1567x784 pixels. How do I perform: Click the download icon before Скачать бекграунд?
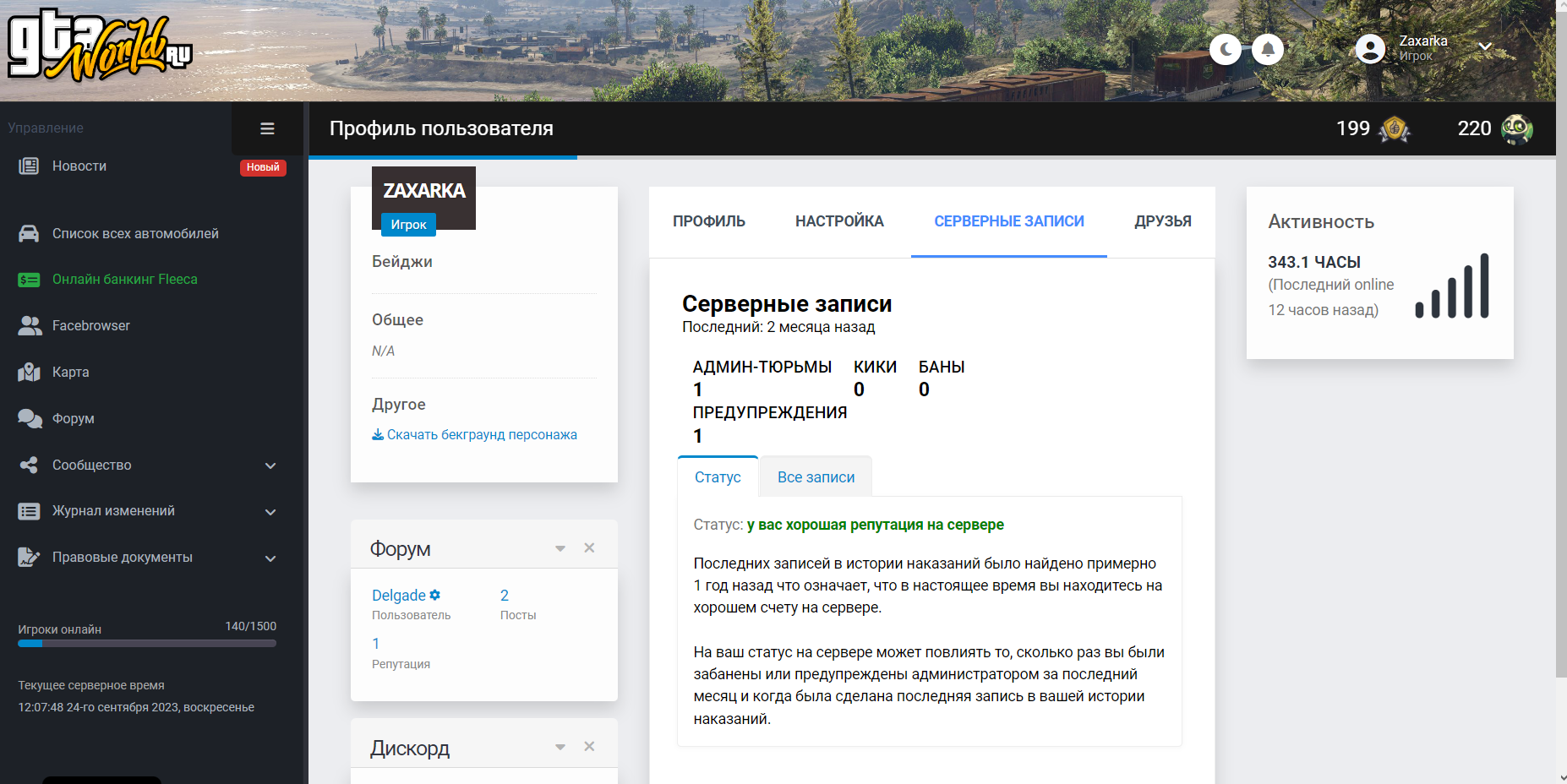click(x=378, y=434)
